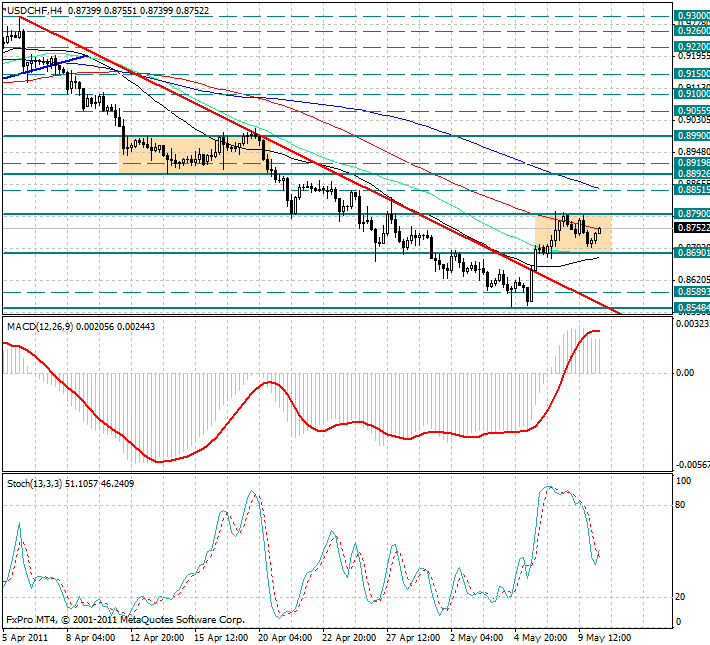Click the MACD 0.00 zero level label
The width and height of the screenshot is (710, 645).
(685, 373)
